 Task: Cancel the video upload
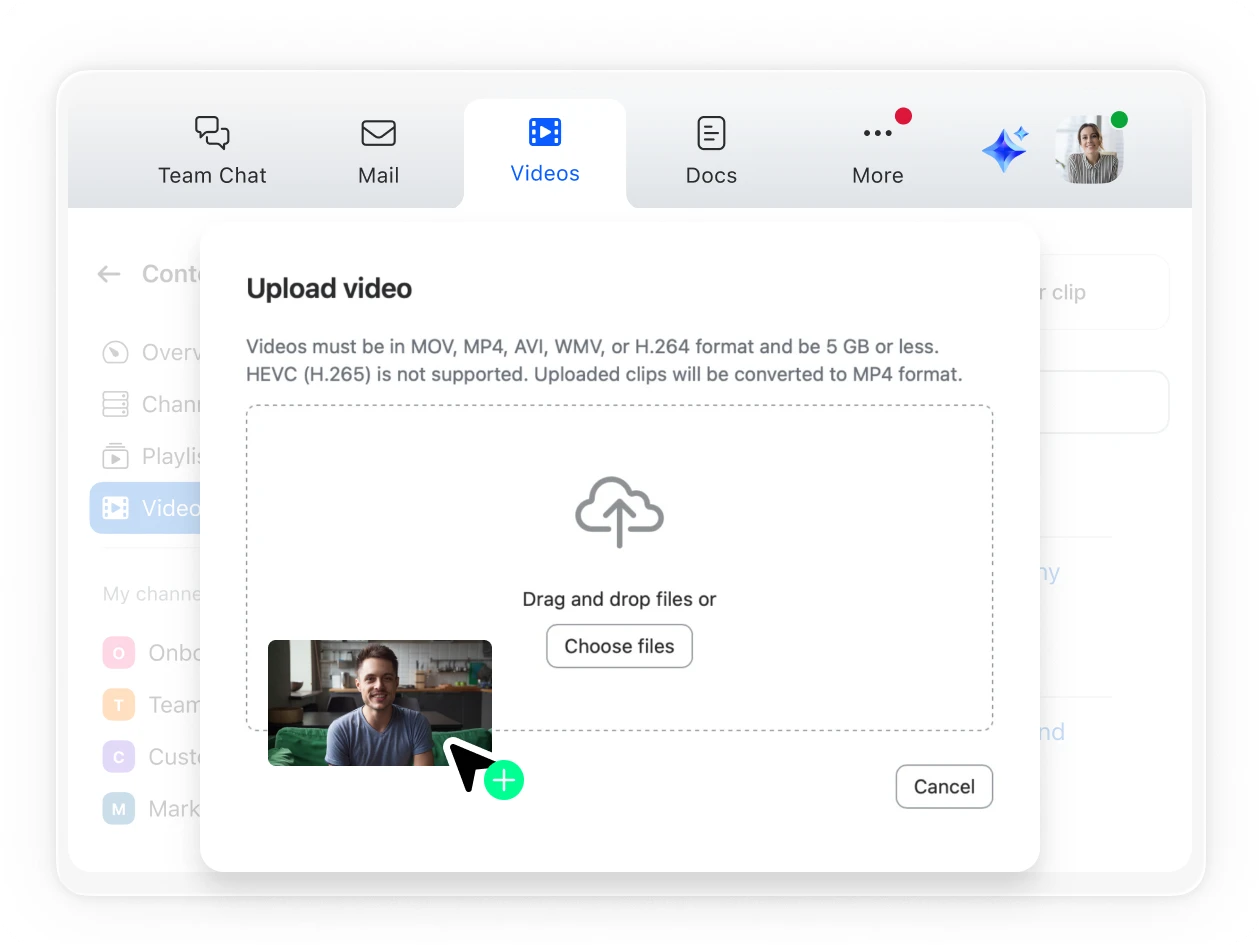coord(943,786)
